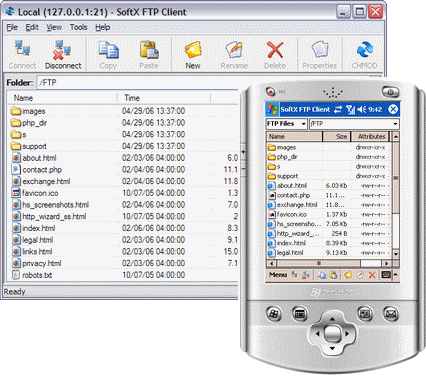Click the Connect toolbar icon

22,54
